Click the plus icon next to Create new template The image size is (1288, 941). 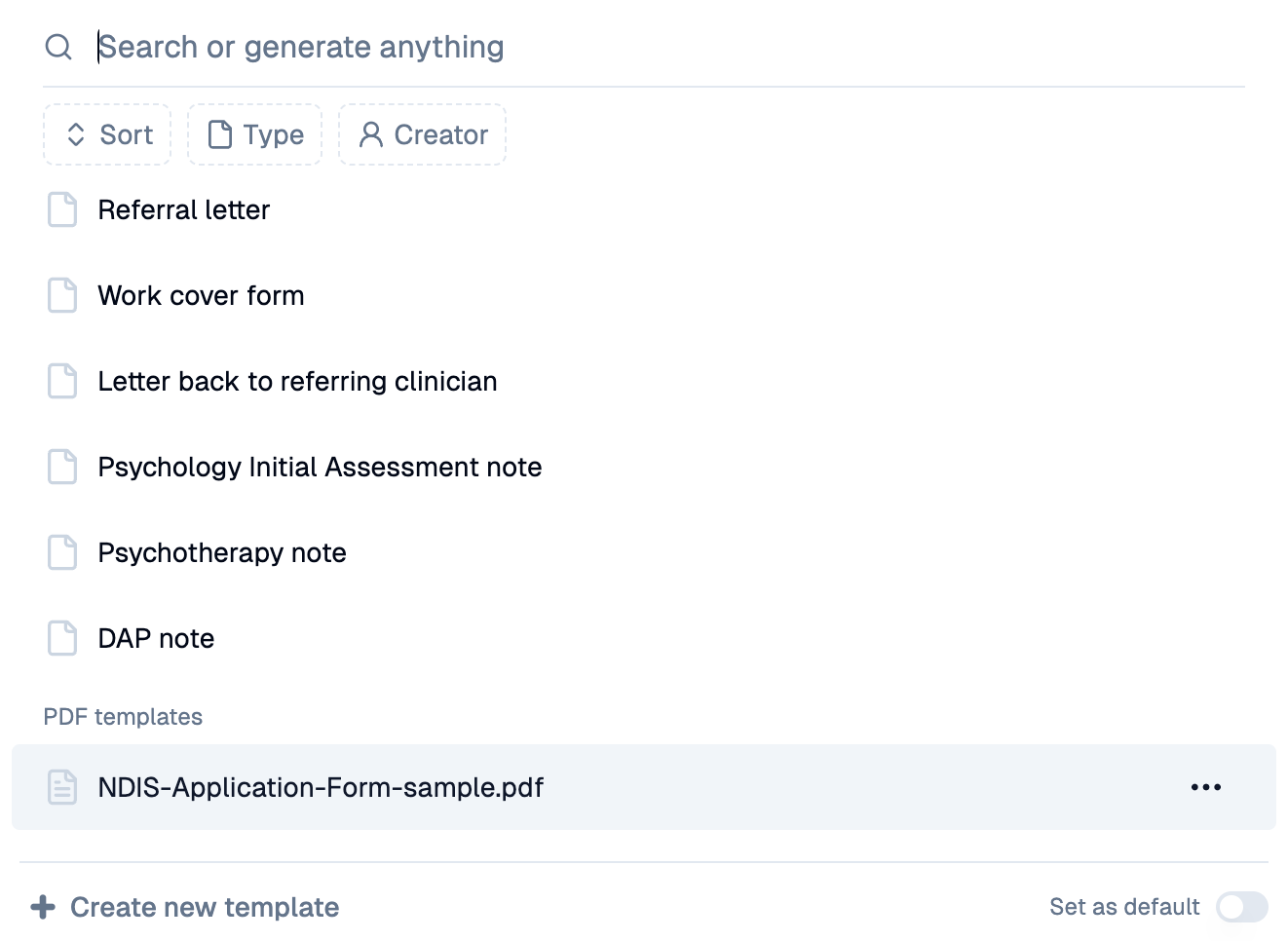click(x=45, y=906)
